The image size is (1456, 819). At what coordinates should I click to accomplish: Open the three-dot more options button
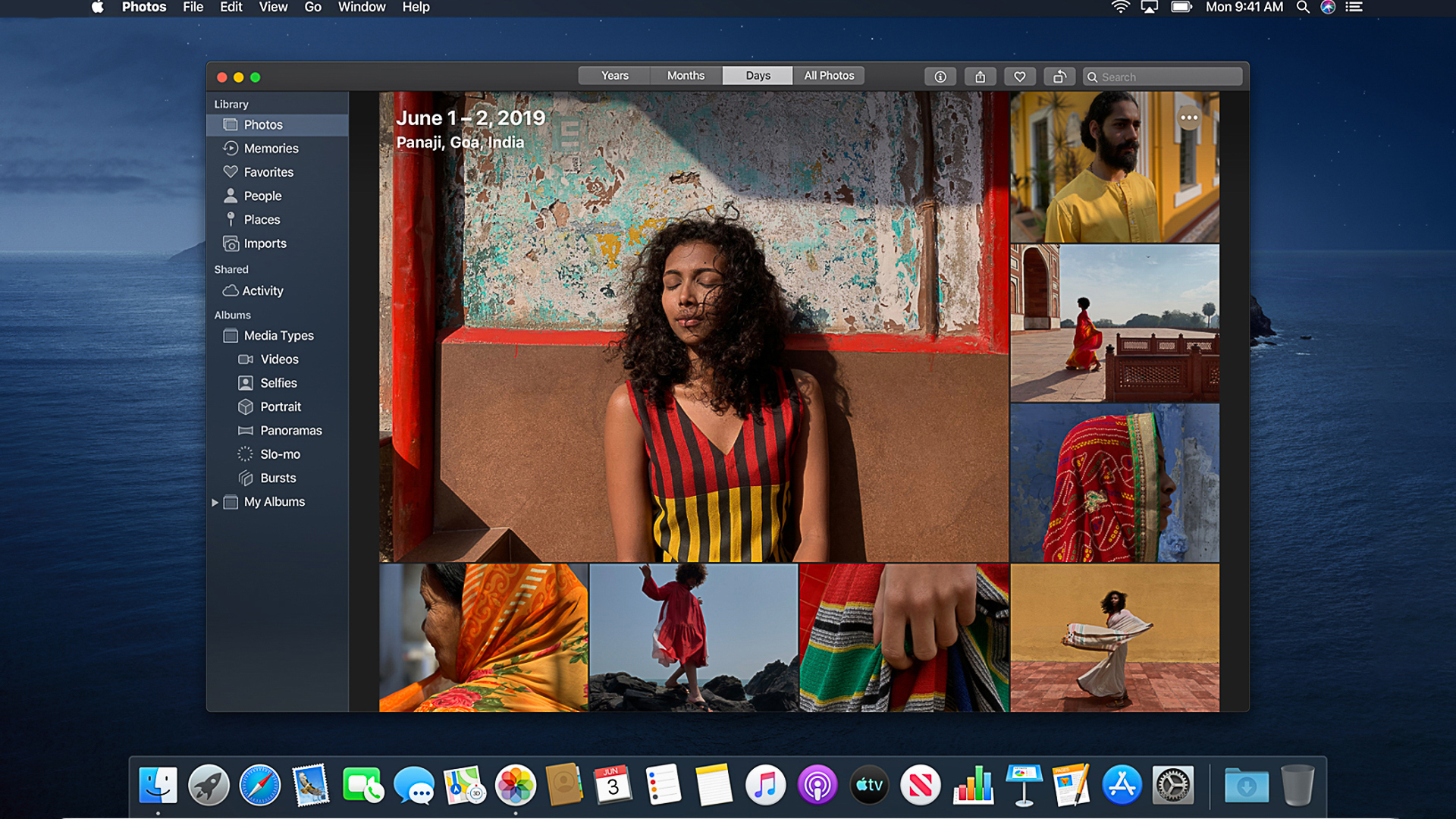(x=1189, y=118)
